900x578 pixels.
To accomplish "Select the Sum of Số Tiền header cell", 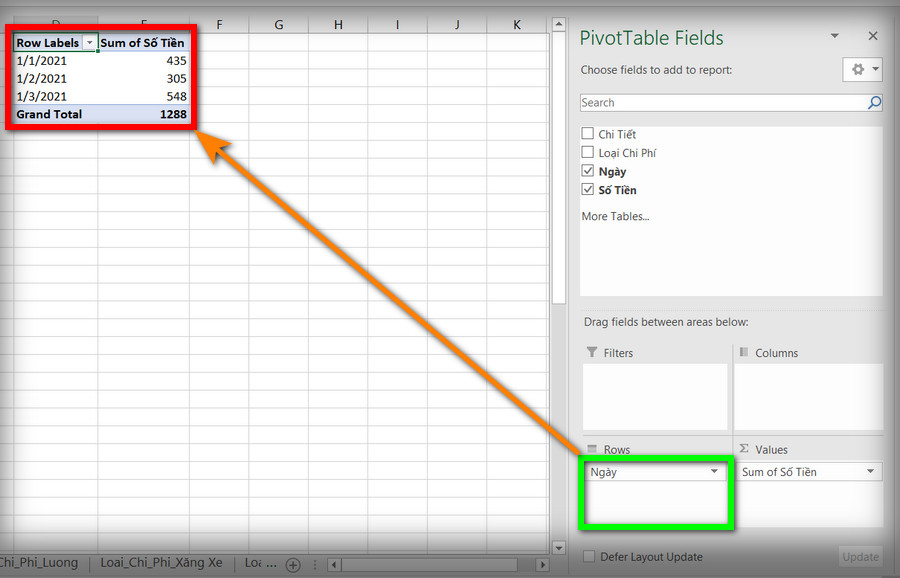I will click(x=143, y=43).
